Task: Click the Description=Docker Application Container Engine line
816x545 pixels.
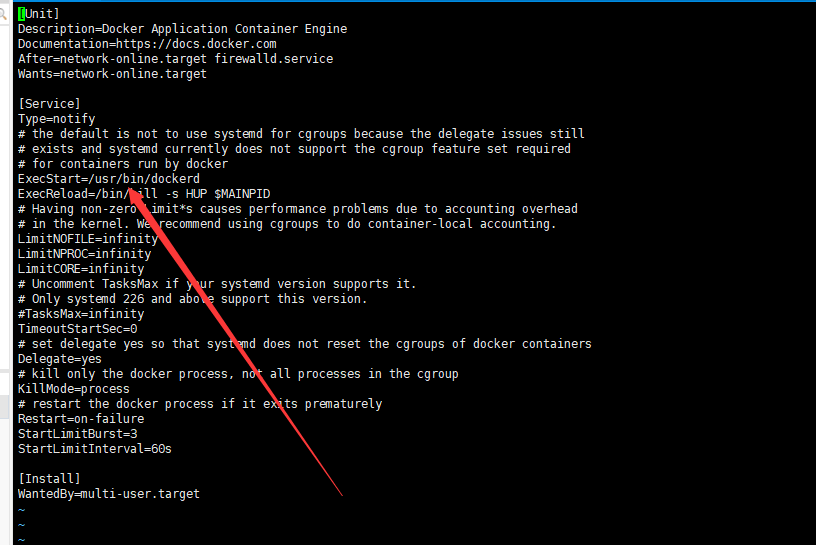Action: [182, 29]
